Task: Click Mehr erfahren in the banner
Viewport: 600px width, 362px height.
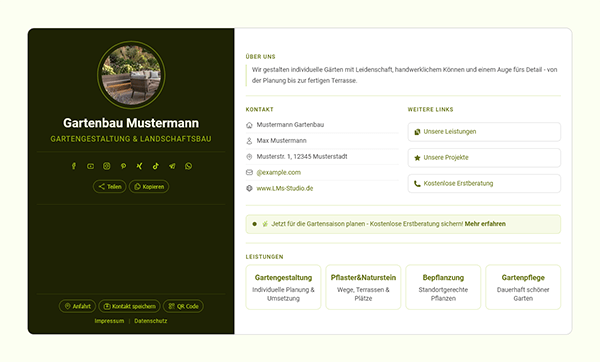Action: click(485, 224)
